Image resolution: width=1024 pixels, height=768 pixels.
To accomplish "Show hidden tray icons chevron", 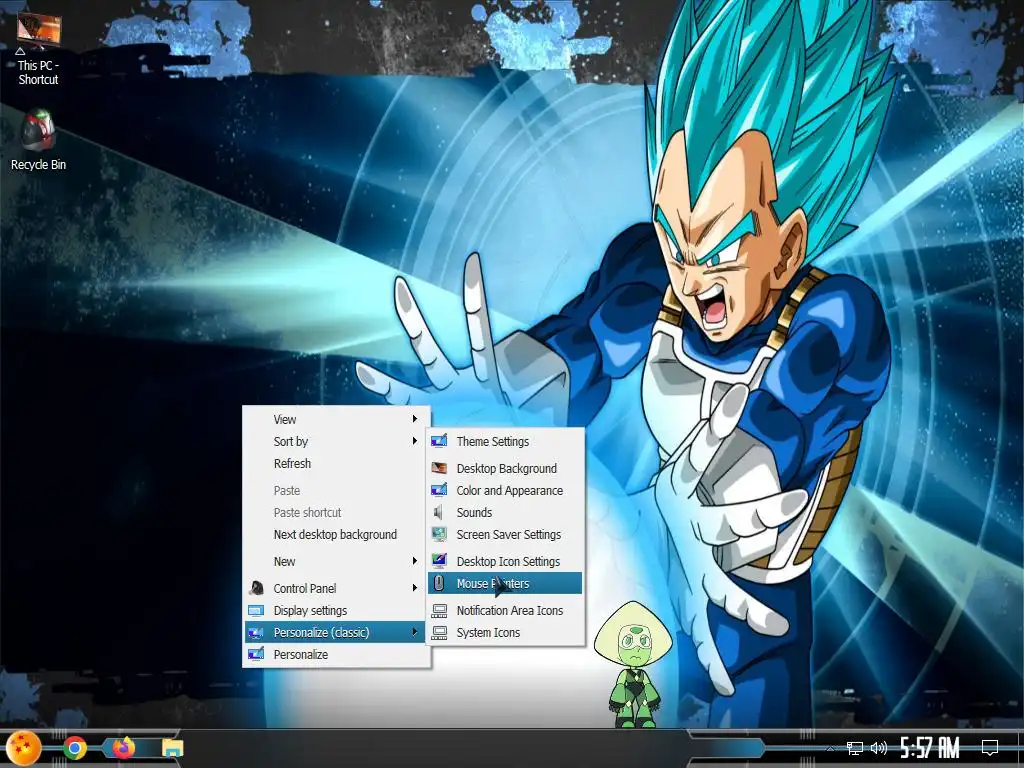I will coord(830,748).
